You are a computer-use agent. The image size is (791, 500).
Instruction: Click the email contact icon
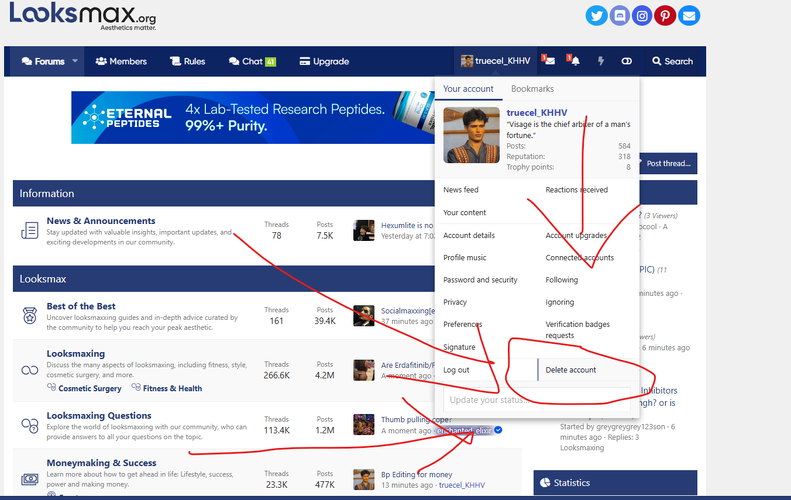pos(689,16)
